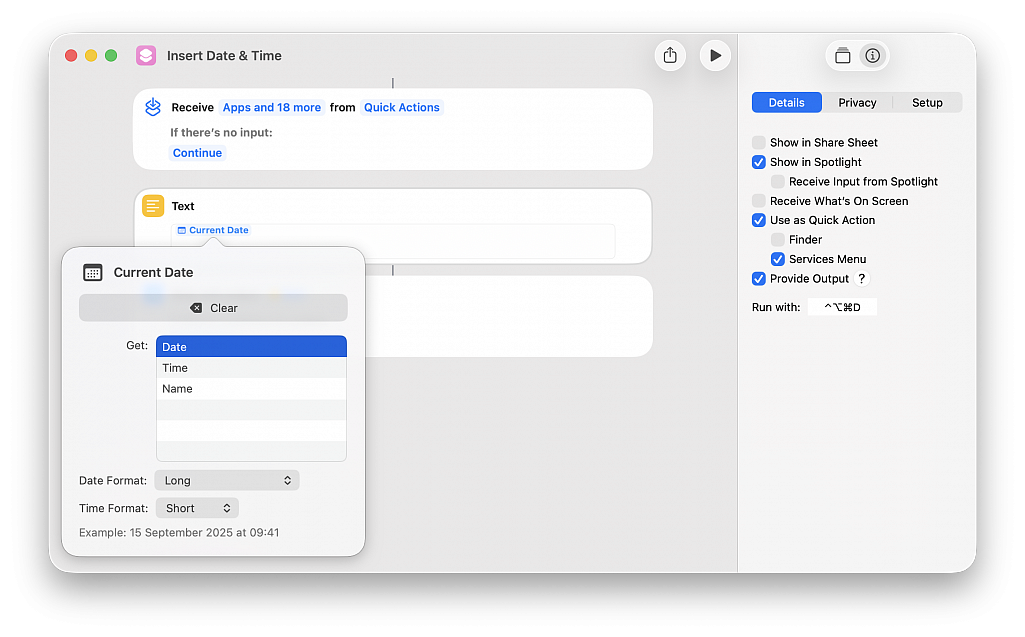This screenshot has width=1025, height=637.
Task: Open the Action Library panel icon
Action: tap(842, 56)
